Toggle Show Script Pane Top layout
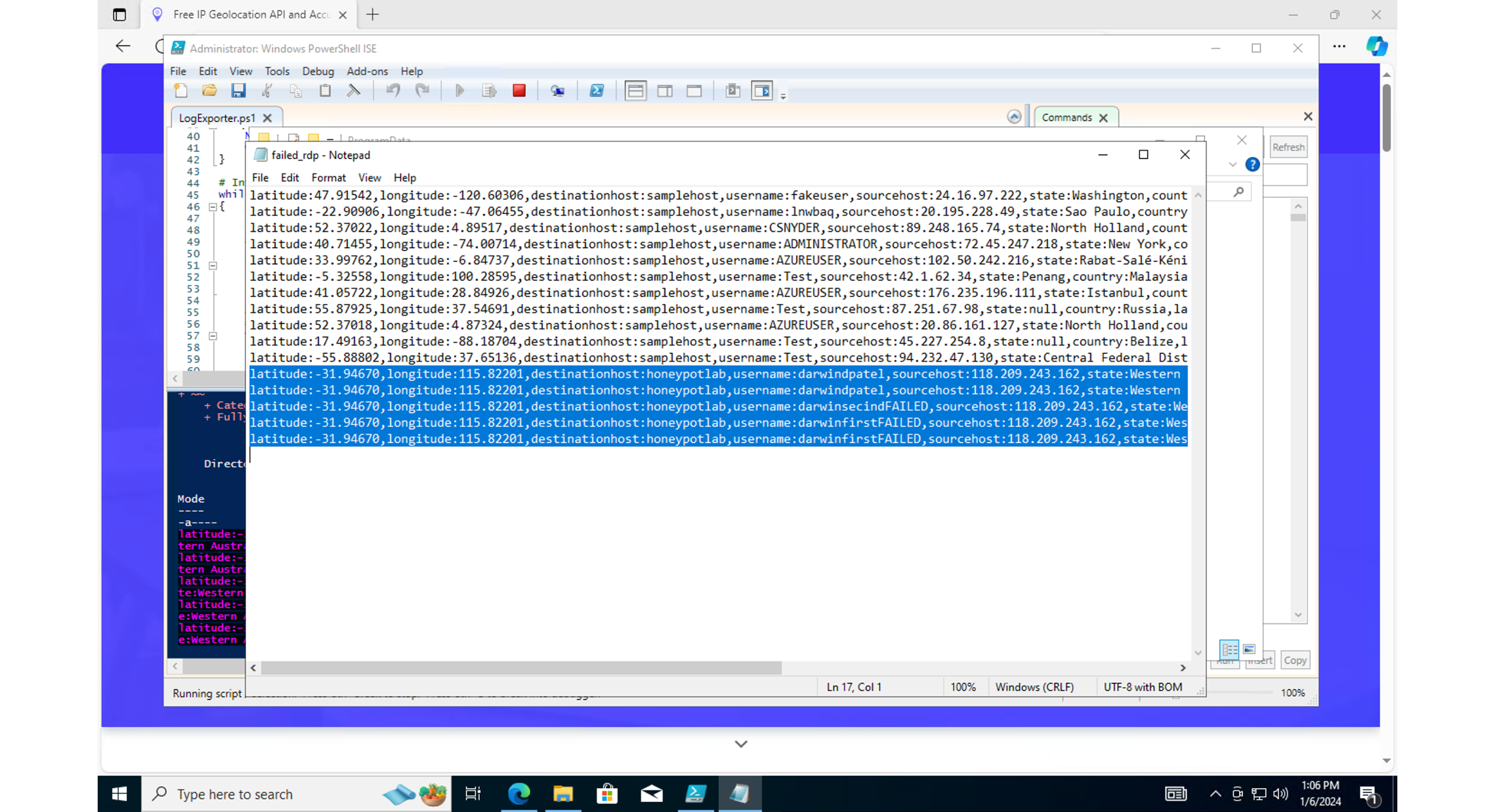Viewport: 1495px width, 812px height. pos(635,90)
